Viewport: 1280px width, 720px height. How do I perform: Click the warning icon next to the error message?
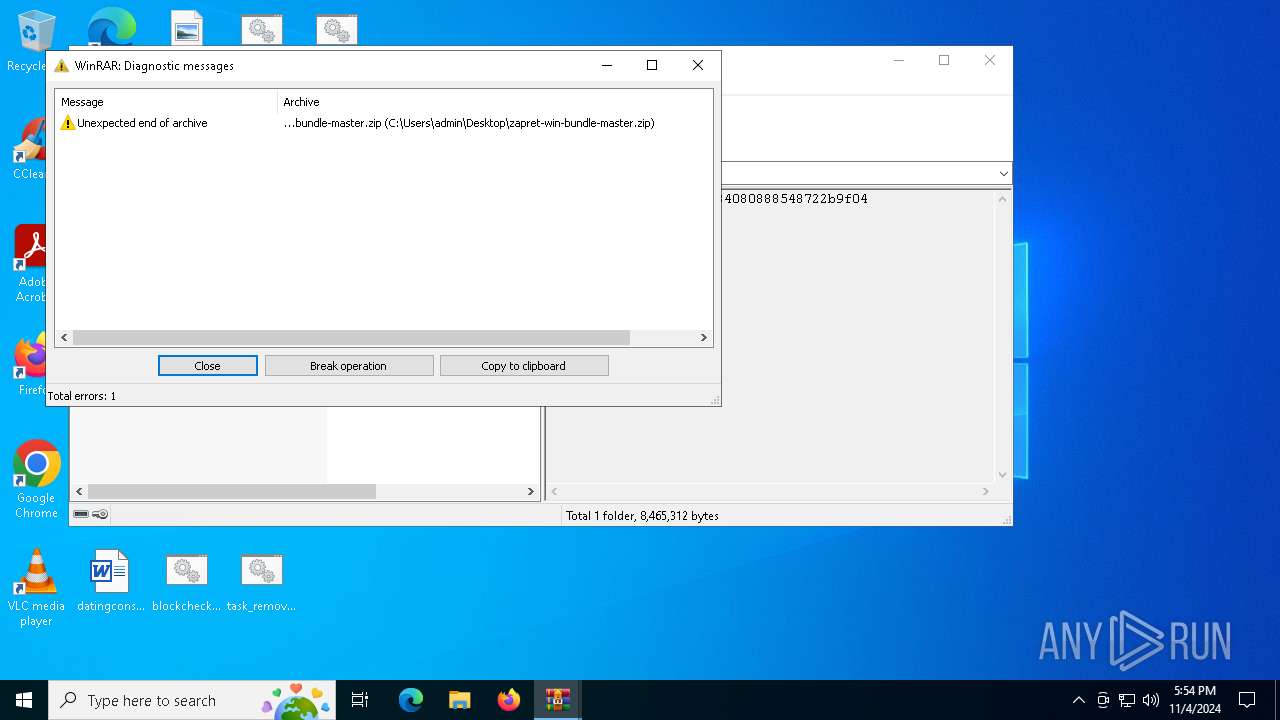[68, 123]
